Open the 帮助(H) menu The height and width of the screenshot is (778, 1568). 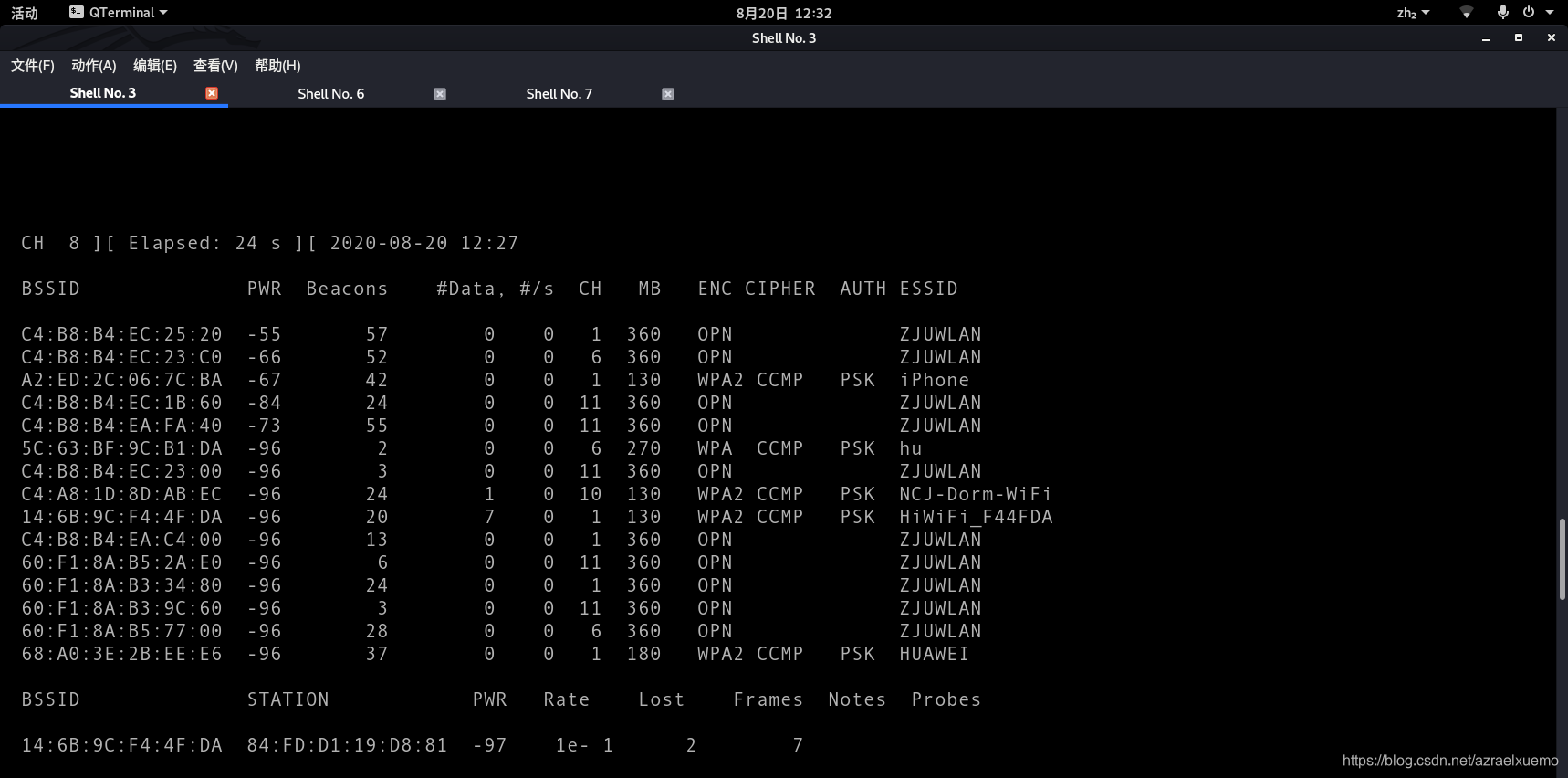tap(277, 66)
